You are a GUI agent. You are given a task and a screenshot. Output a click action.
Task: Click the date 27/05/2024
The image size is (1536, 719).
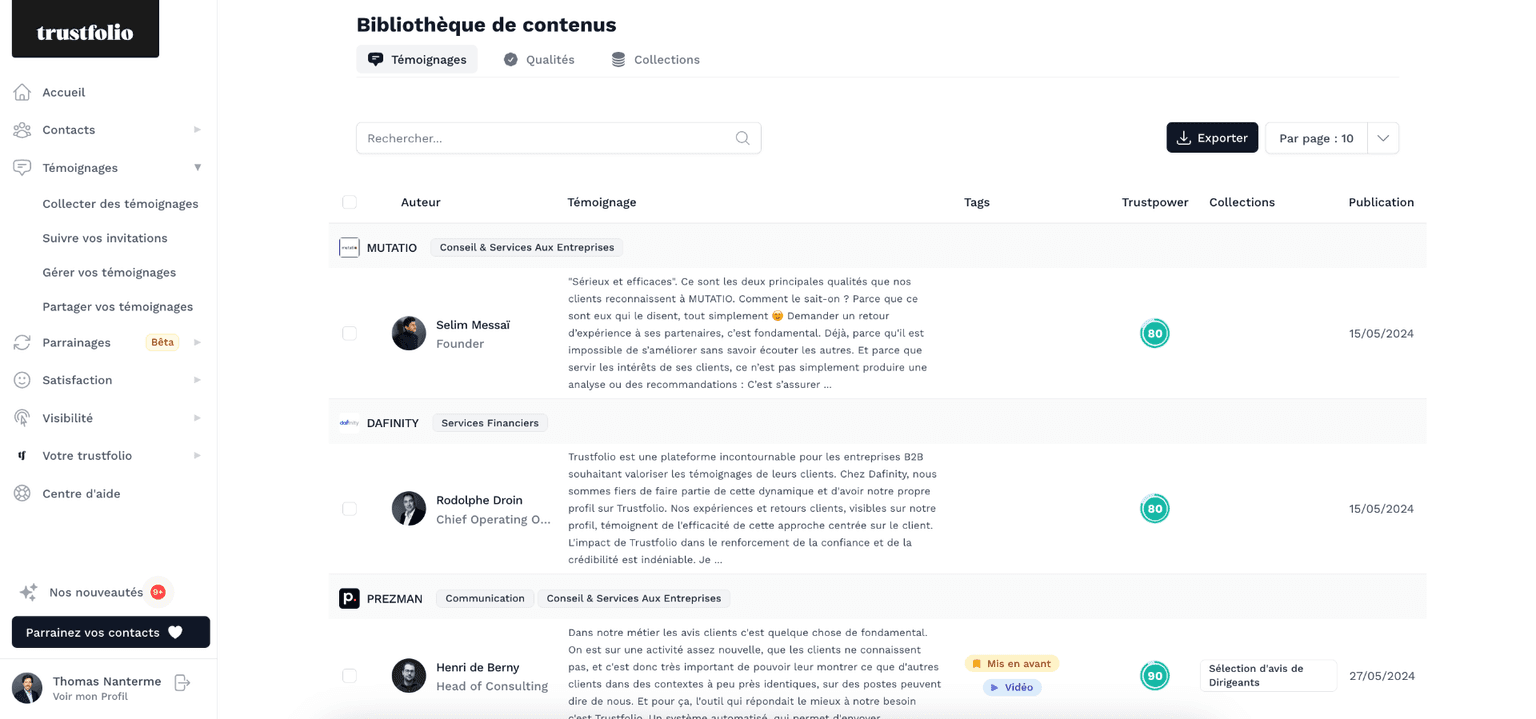1382,676
